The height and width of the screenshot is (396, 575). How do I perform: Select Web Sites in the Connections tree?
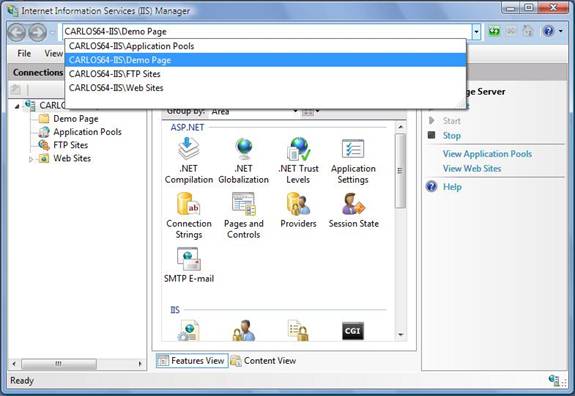(x=72, y=158)
